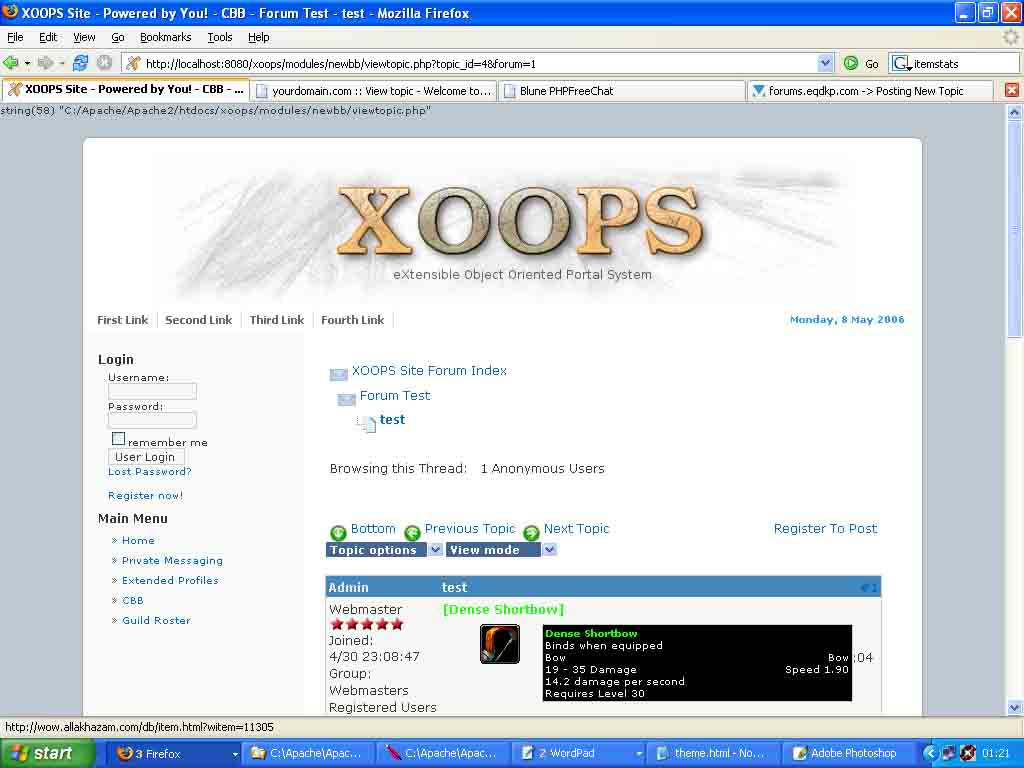Go back using the green Back arrow
1024x768 pixels.
(x=10, y=63)
